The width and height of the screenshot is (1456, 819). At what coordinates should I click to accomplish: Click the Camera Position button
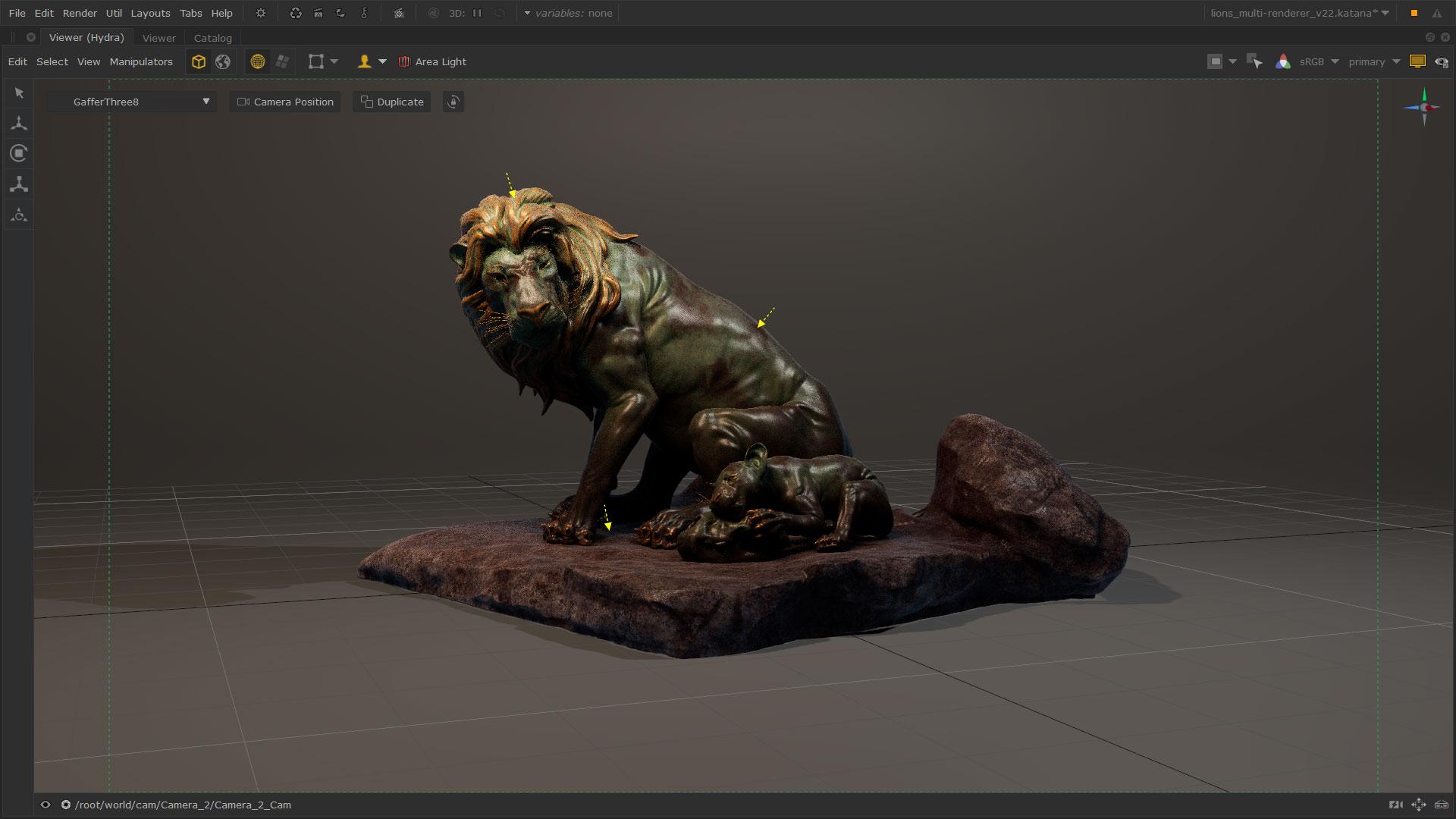285,102
